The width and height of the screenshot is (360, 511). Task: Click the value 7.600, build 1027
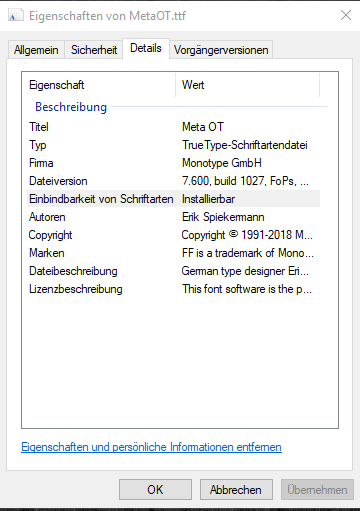coord(245,181)
